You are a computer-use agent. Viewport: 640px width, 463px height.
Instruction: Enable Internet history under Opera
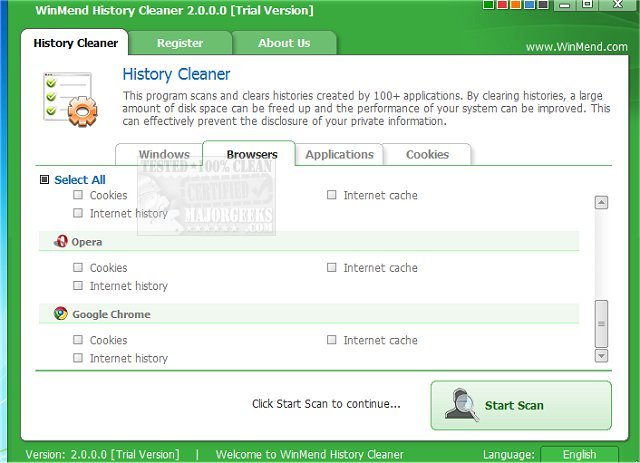[x=78, y=285]
